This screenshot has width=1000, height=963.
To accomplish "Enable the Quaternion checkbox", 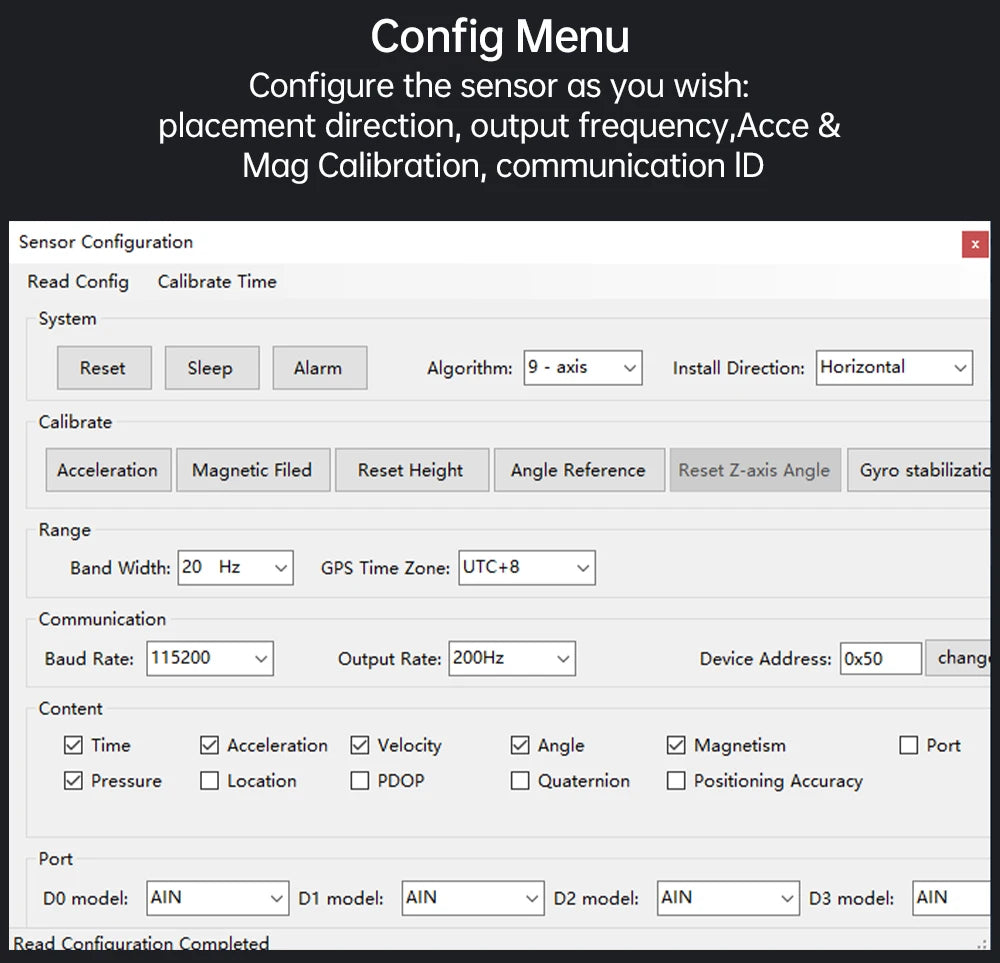I will click(x=520, y=781).
